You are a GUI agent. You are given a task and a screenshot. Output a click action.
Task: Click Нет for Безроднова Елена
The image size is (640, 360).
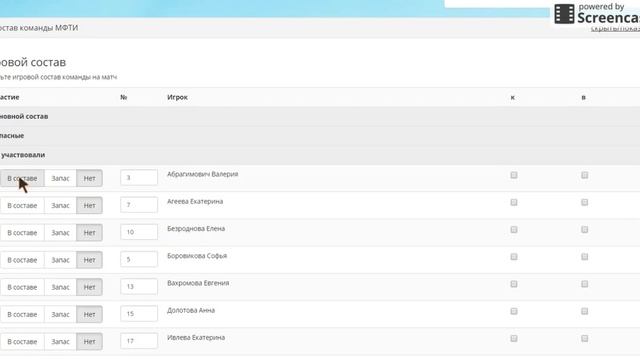89,233
